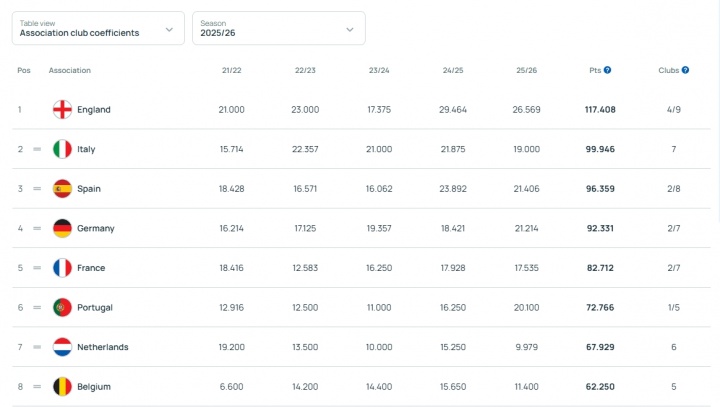
Task: Click the Netherlands flag icon
Action: click(62, 347)
